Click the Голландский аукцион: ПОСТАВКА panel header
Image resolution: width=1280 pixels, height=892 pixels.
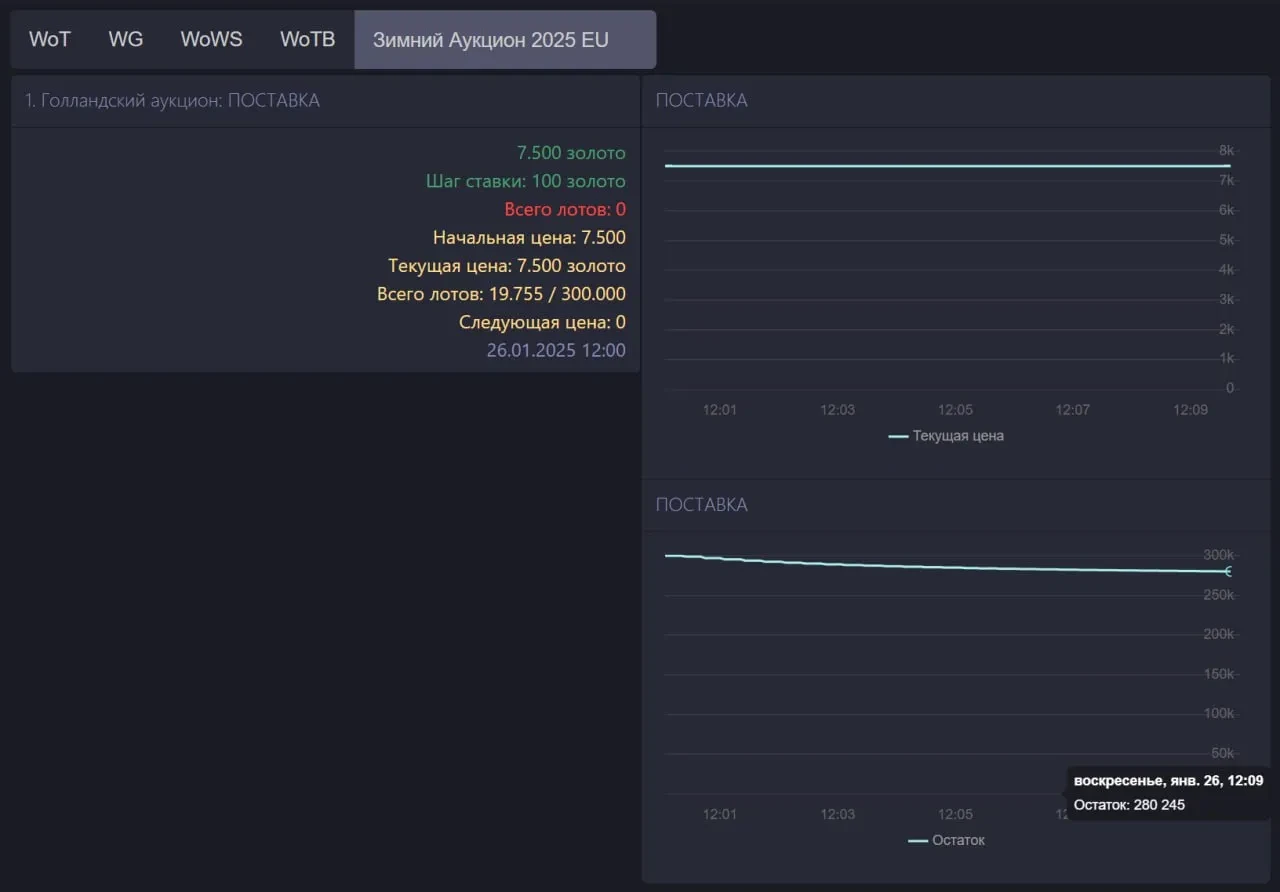pos(172,100)
